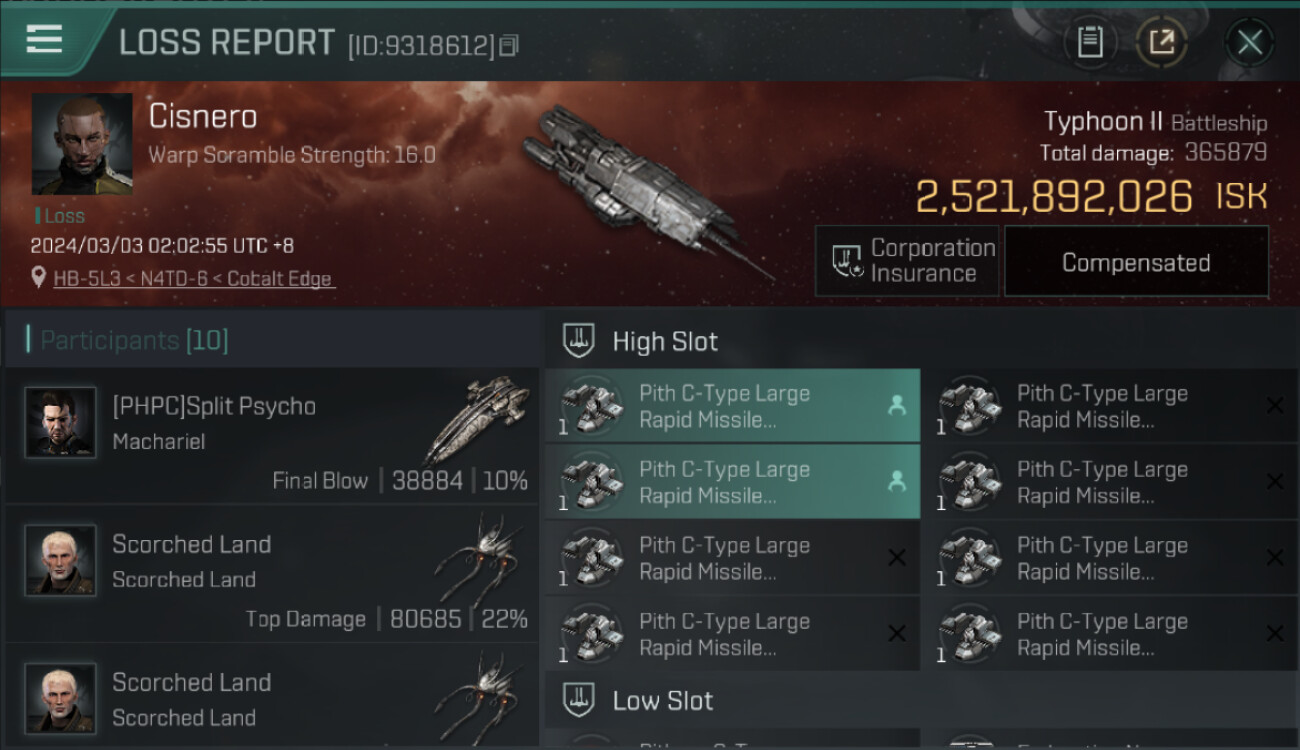Click the Corporation Insurance shield icon
This screenshot has height=750, width=1300.
point(847,261)
